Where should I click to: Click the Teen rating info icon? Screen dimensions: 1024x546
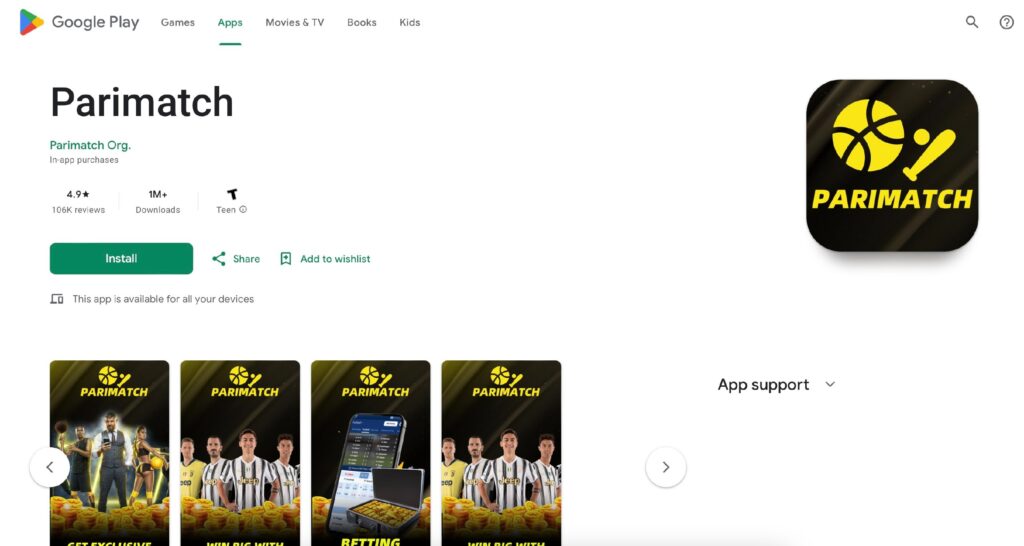(243, 210)
